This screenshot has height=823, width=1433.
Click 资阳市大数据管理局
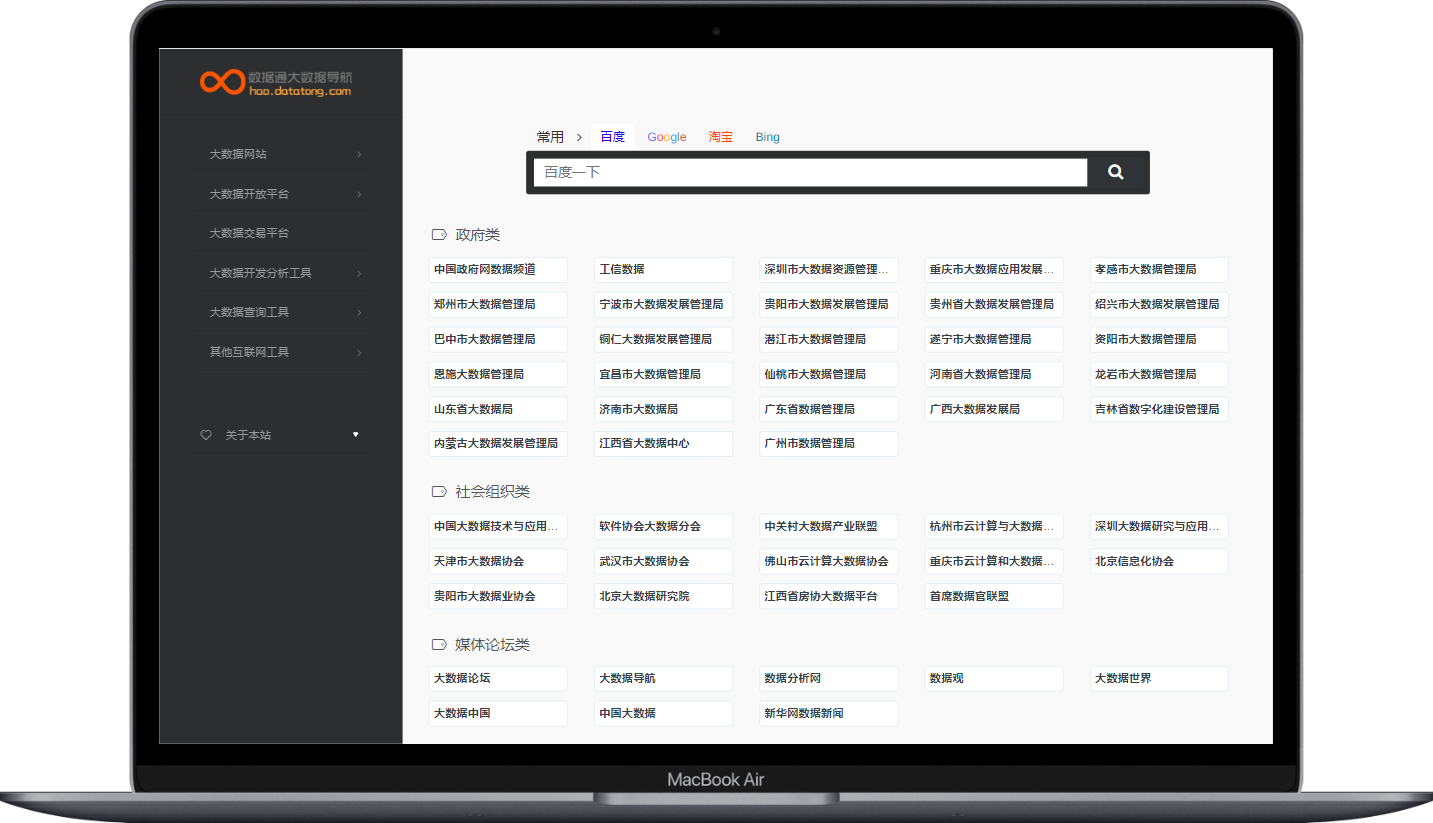pyautogui.click(x=1159, y=339)
